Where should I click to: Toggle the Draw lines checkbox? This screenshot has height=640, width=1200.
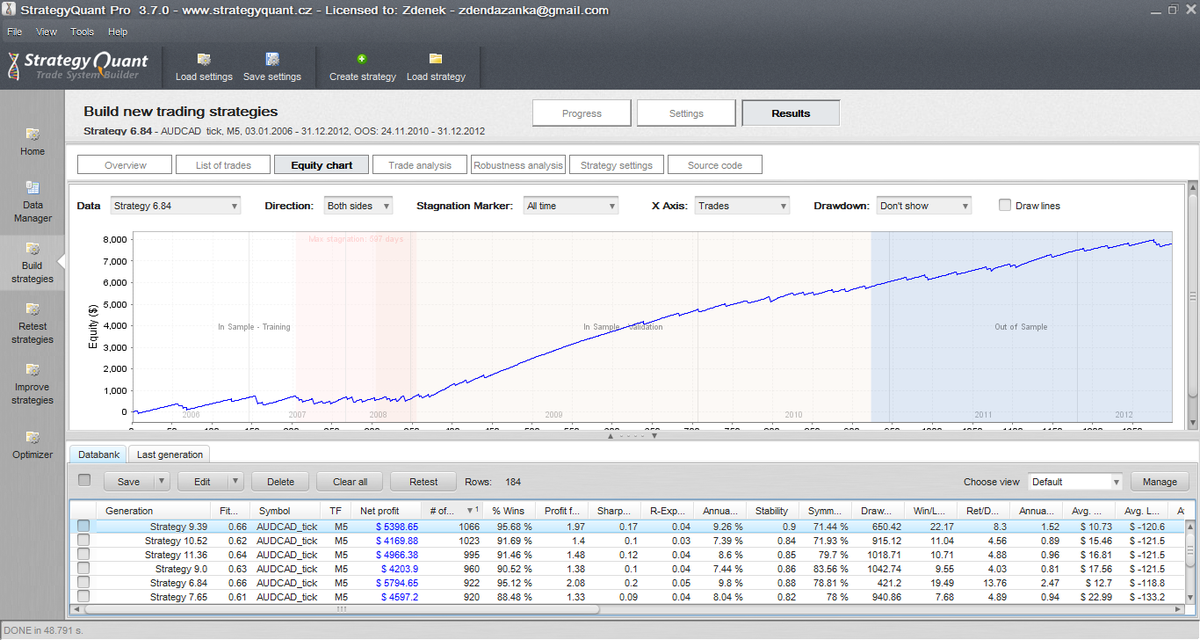(x=1005, y=205)
